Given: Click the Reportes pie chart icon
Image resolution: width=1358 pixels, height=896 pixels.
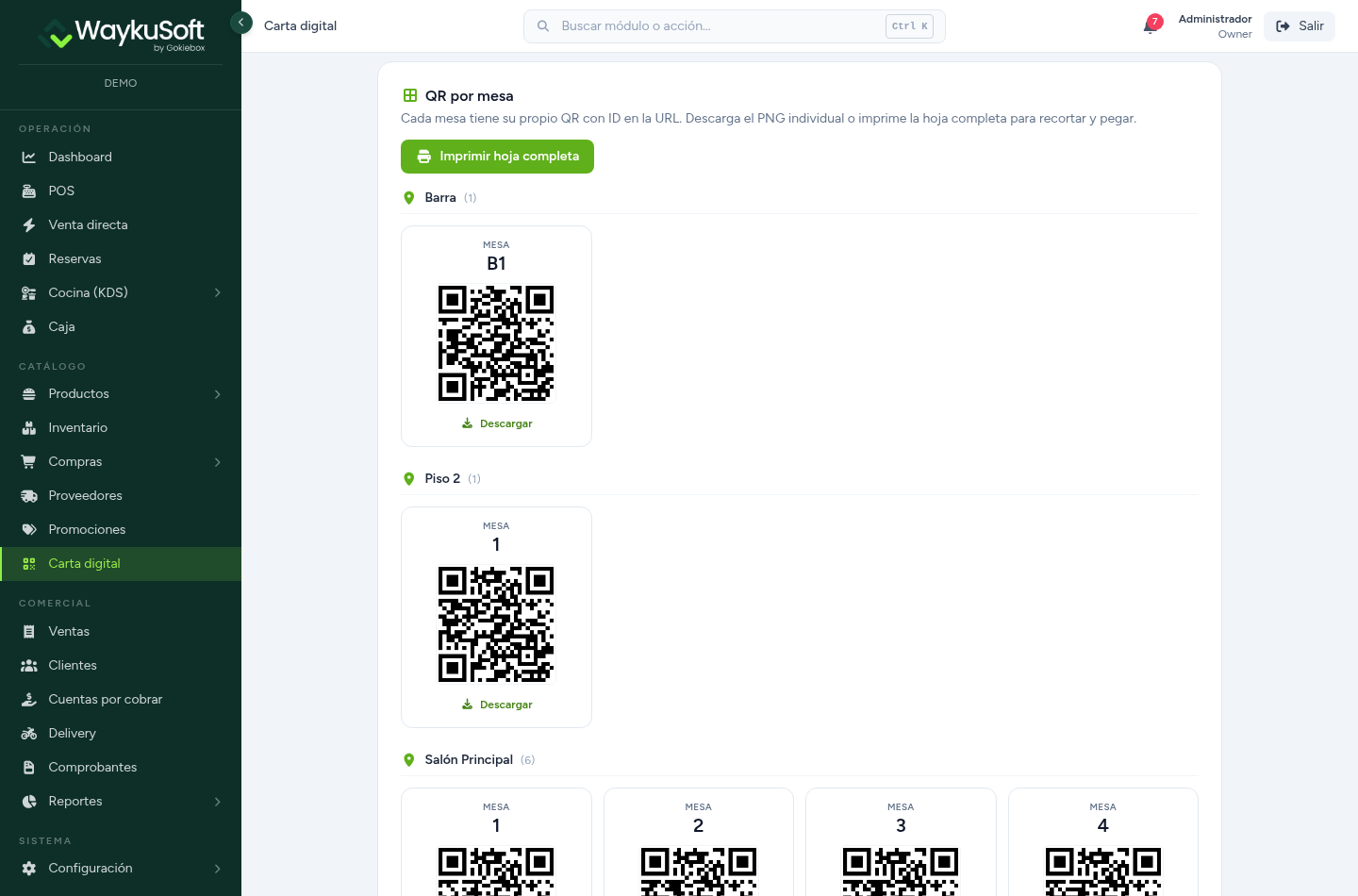Looking at the screenshot, I should point(29,802).
